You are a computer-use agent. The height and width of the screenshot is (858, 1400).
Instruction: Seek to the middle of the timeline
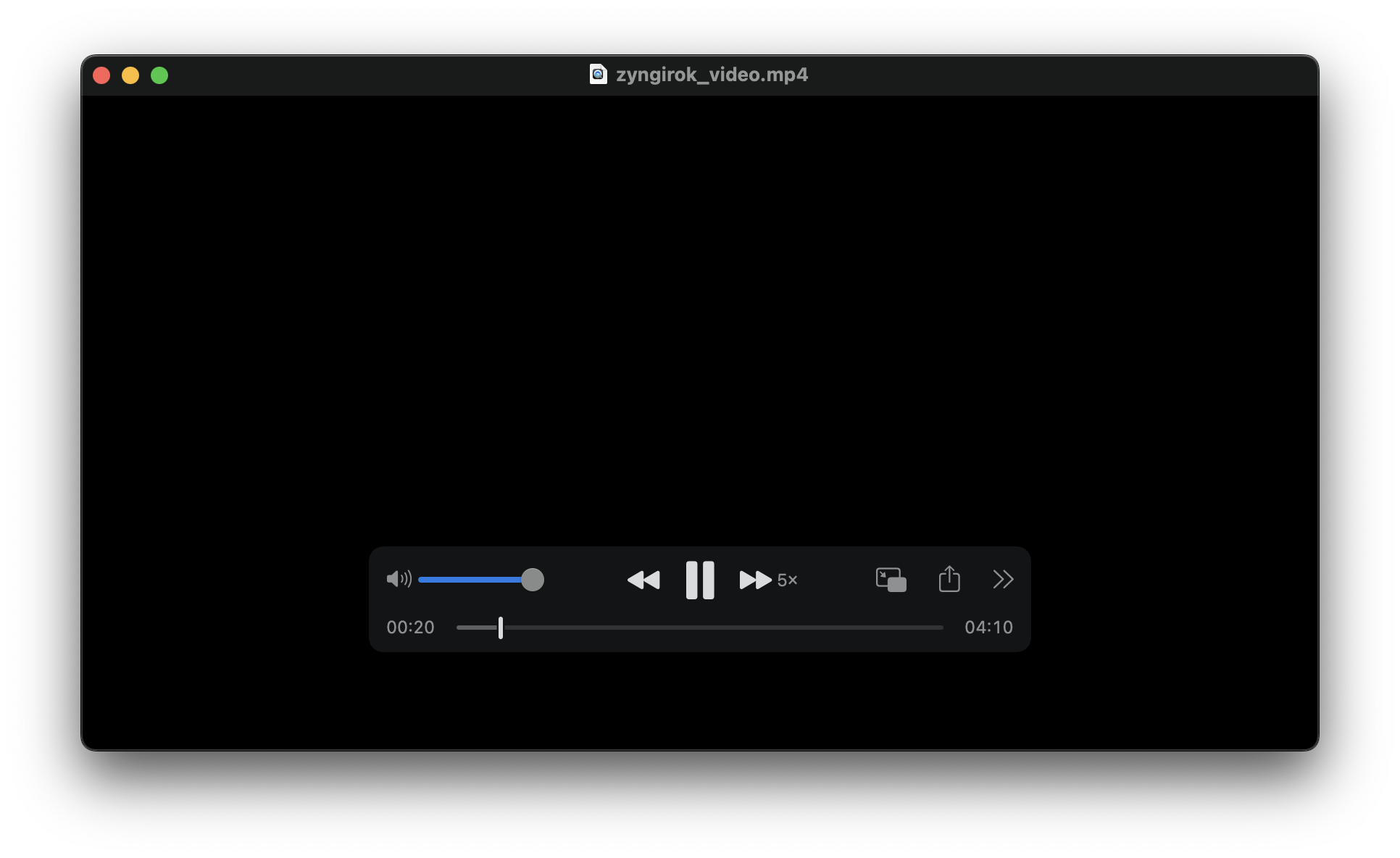(700, 628)
